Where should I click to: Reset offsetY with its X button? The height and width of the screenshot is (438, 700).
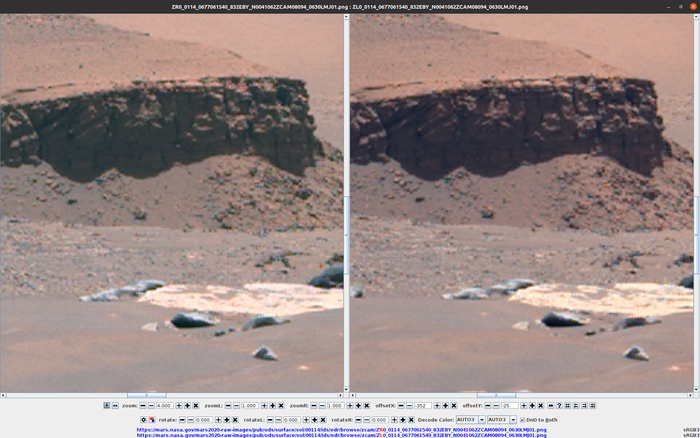[541, 406]
